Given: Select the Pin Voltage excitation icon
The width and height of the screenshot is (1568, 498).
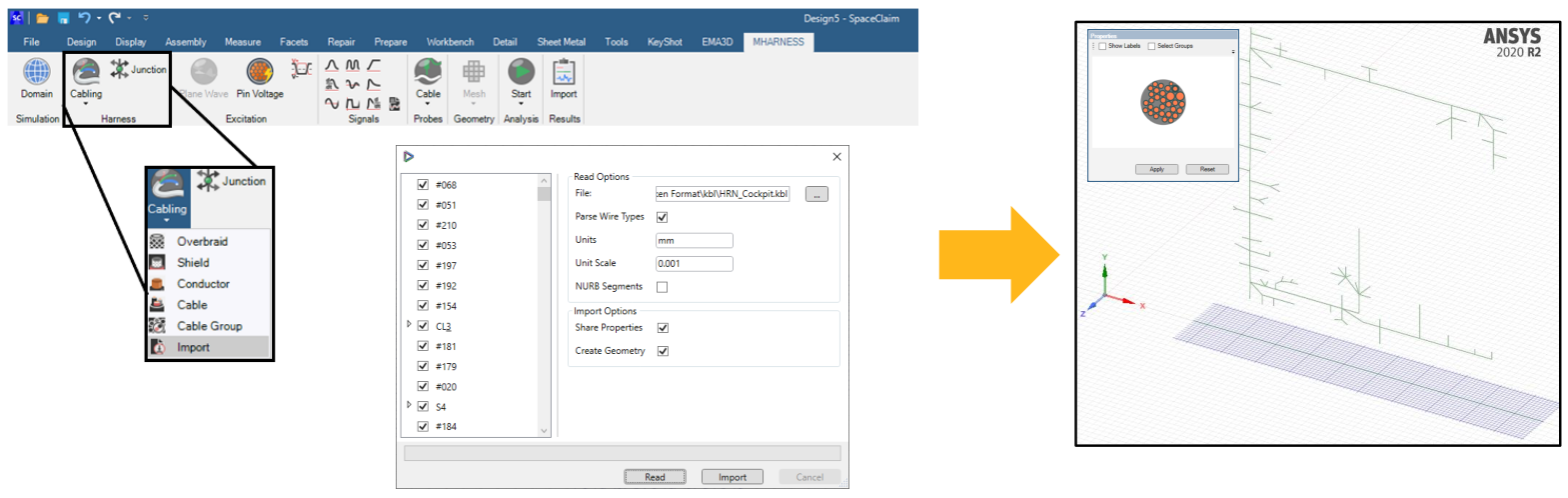Looking at the screenshot, I should pyautogui.click(x=260, y=71).
